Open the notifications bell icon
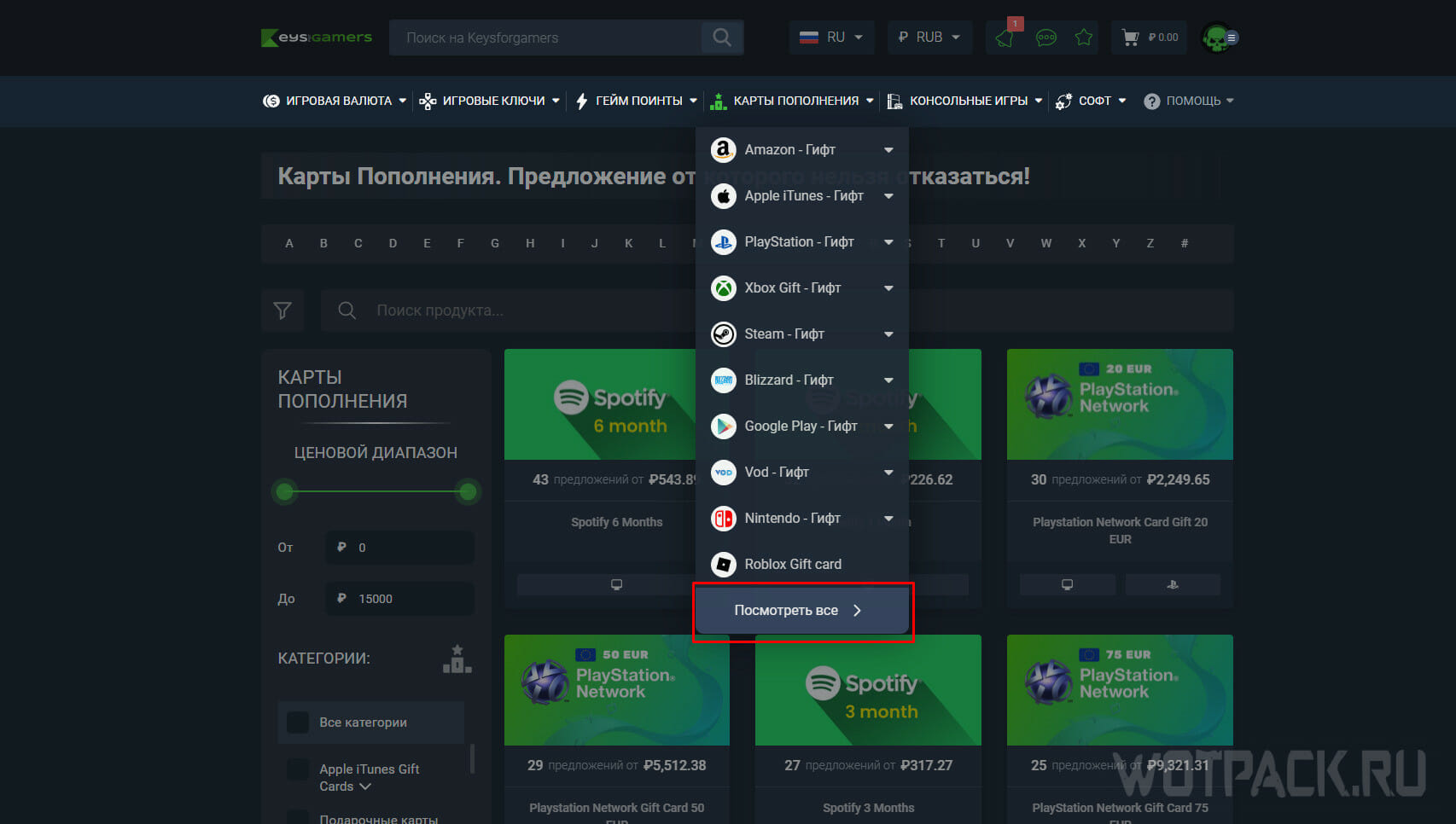 click(1005, 38)
